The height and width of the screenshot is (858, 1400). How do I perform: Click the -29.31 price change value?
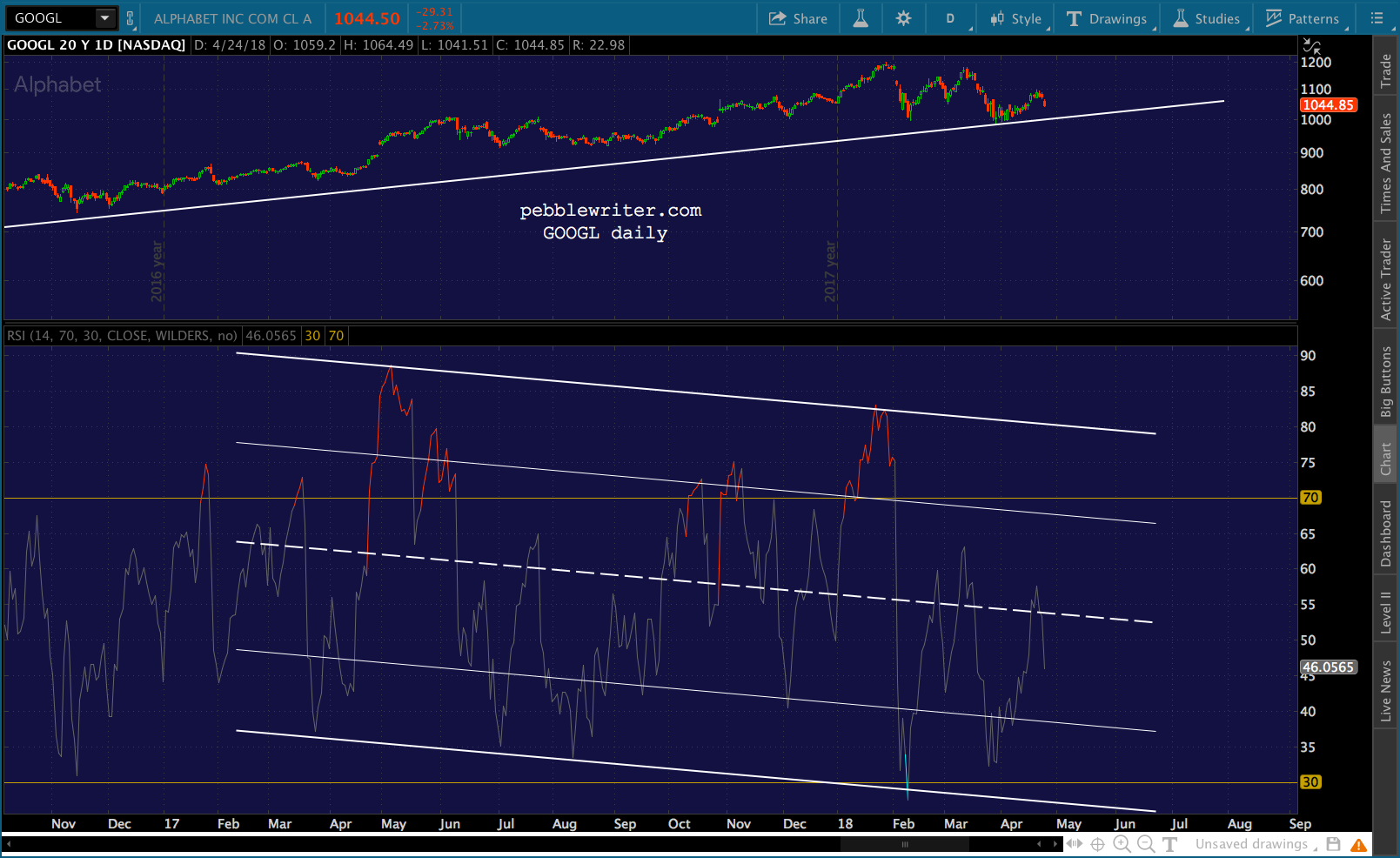pos(434,12)
